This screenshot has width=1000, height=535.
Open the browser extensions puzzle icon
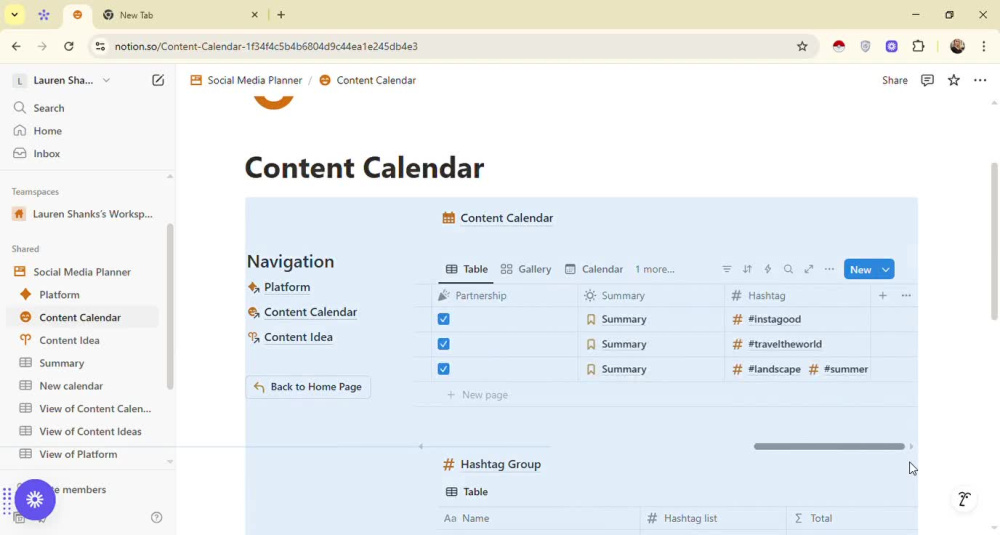918,46
